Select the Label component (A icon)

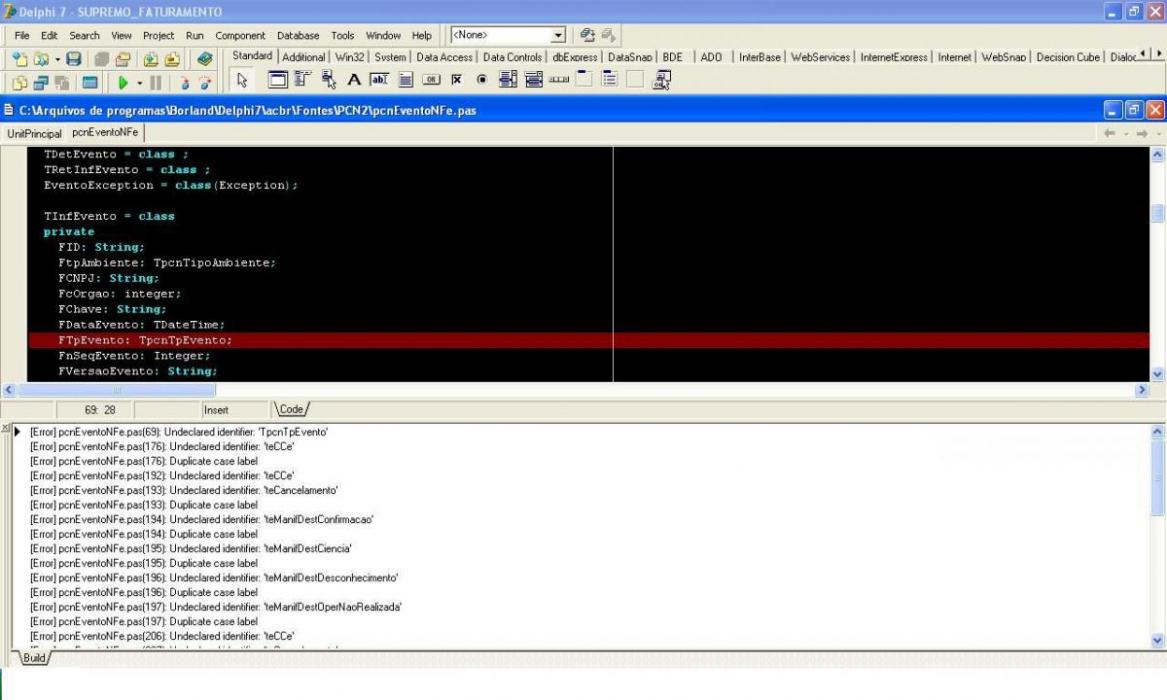tap(354, 80)
